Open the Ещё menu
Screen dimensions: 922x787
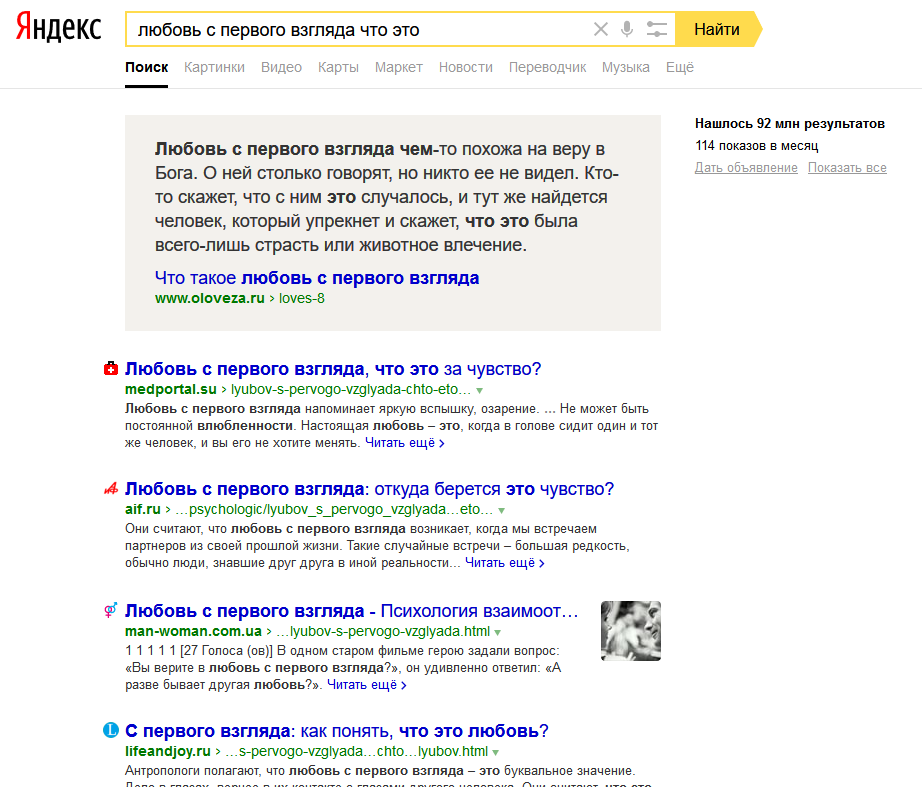point(680,67)
